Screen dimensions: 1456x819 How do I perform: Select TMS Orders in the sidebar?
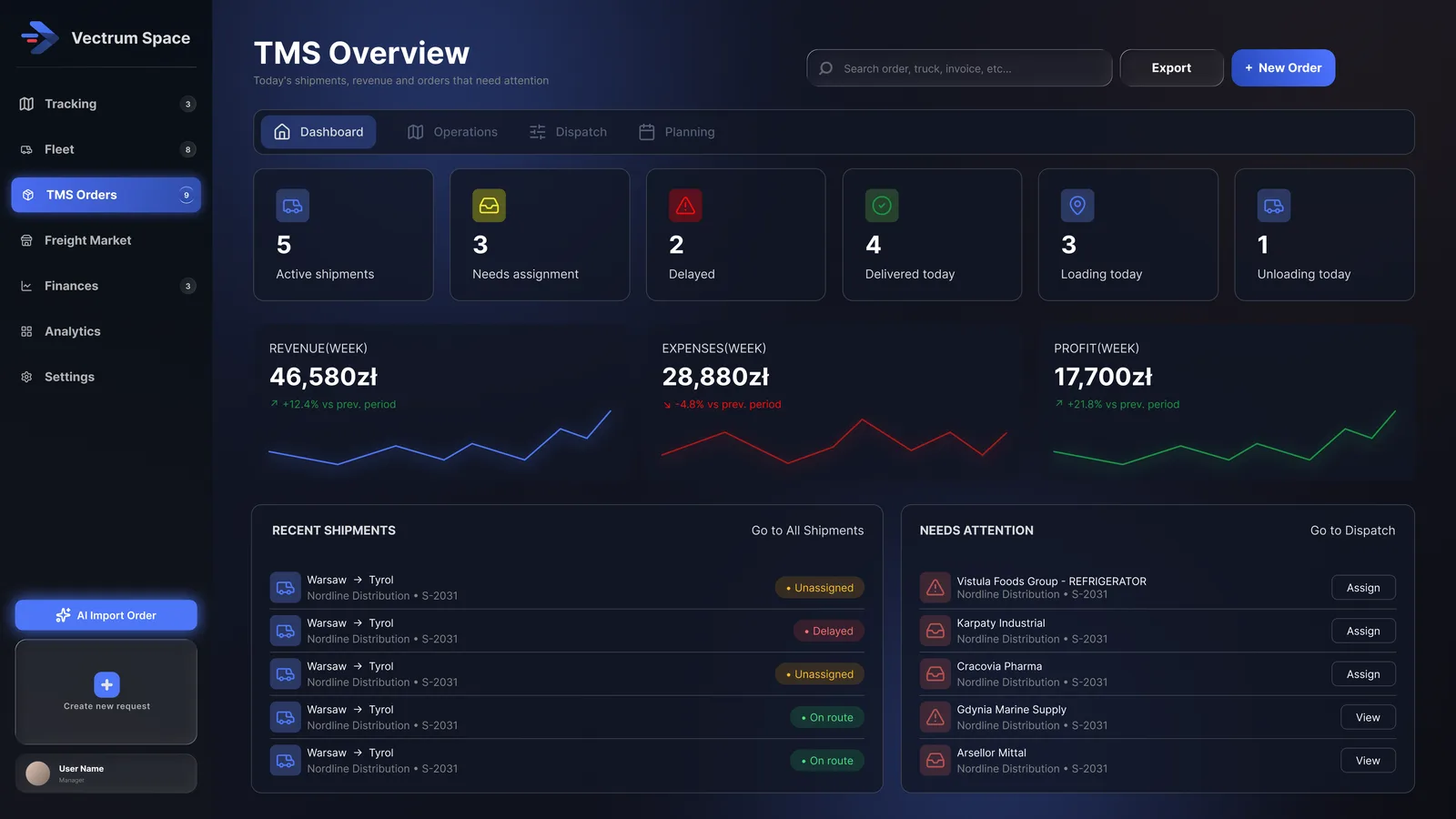pos(106,195)
